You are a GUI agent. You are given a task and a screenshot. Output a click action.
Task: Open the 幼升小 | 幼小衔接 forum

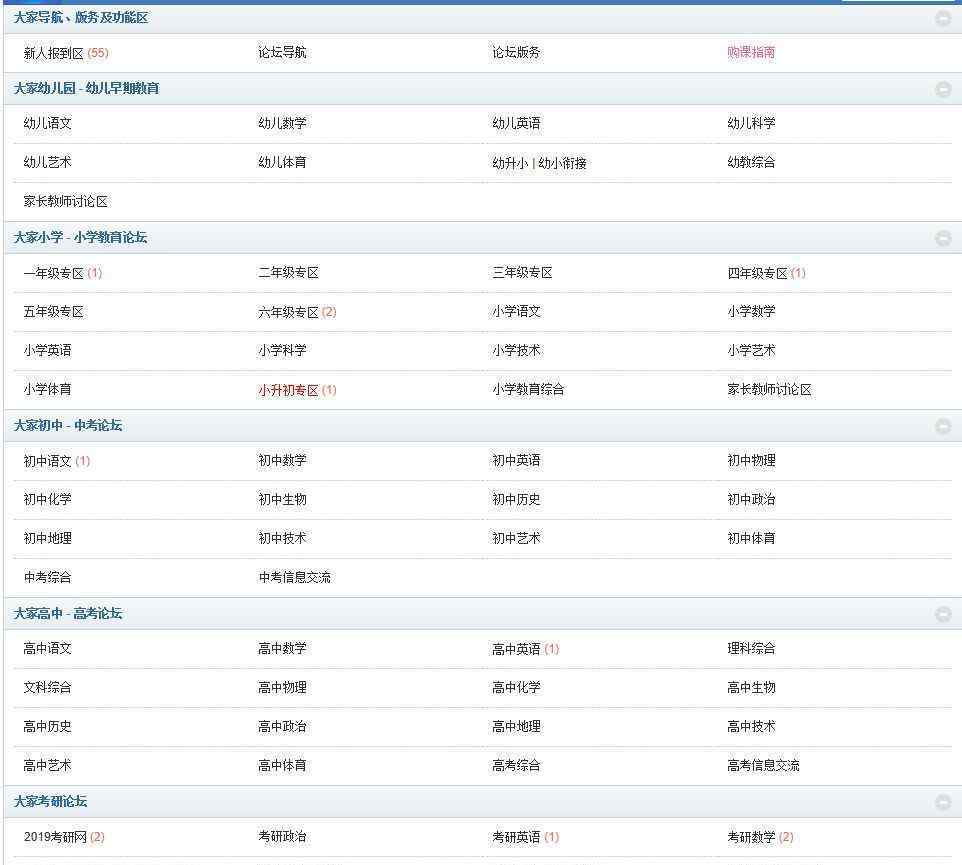(x=539, y=163)
